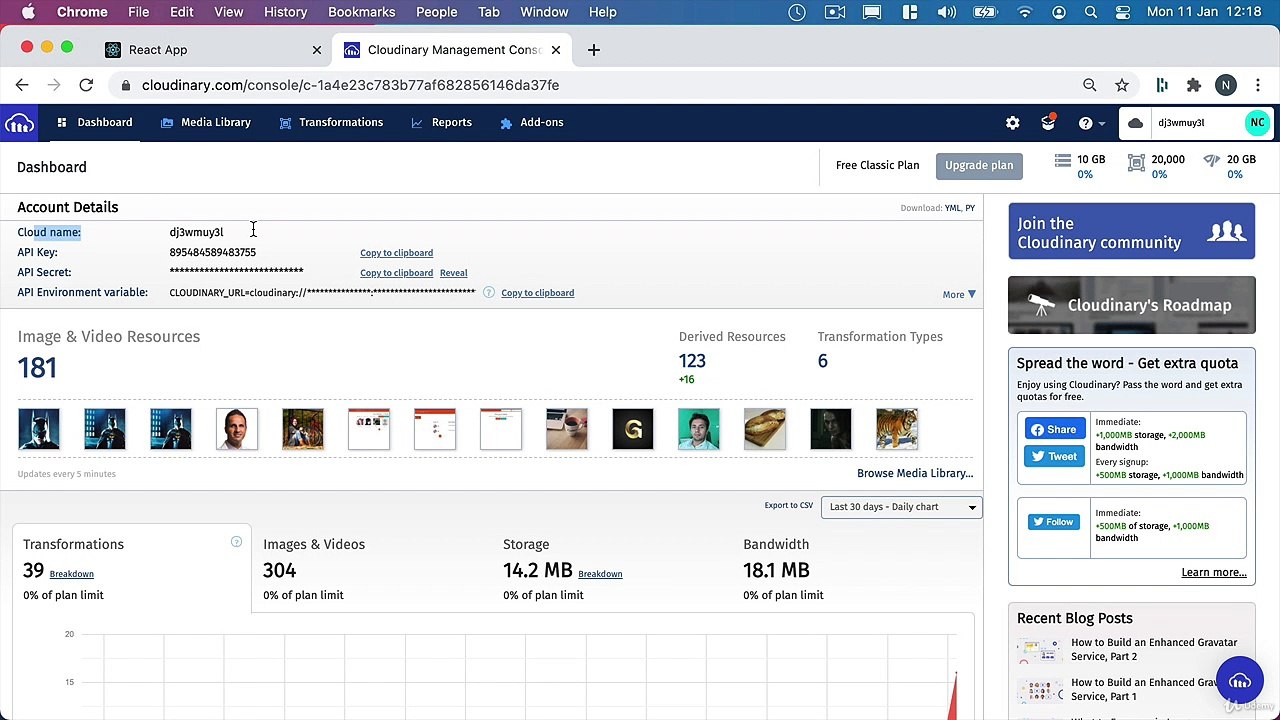Open the Learn more link

click(x=1214, y=573)
